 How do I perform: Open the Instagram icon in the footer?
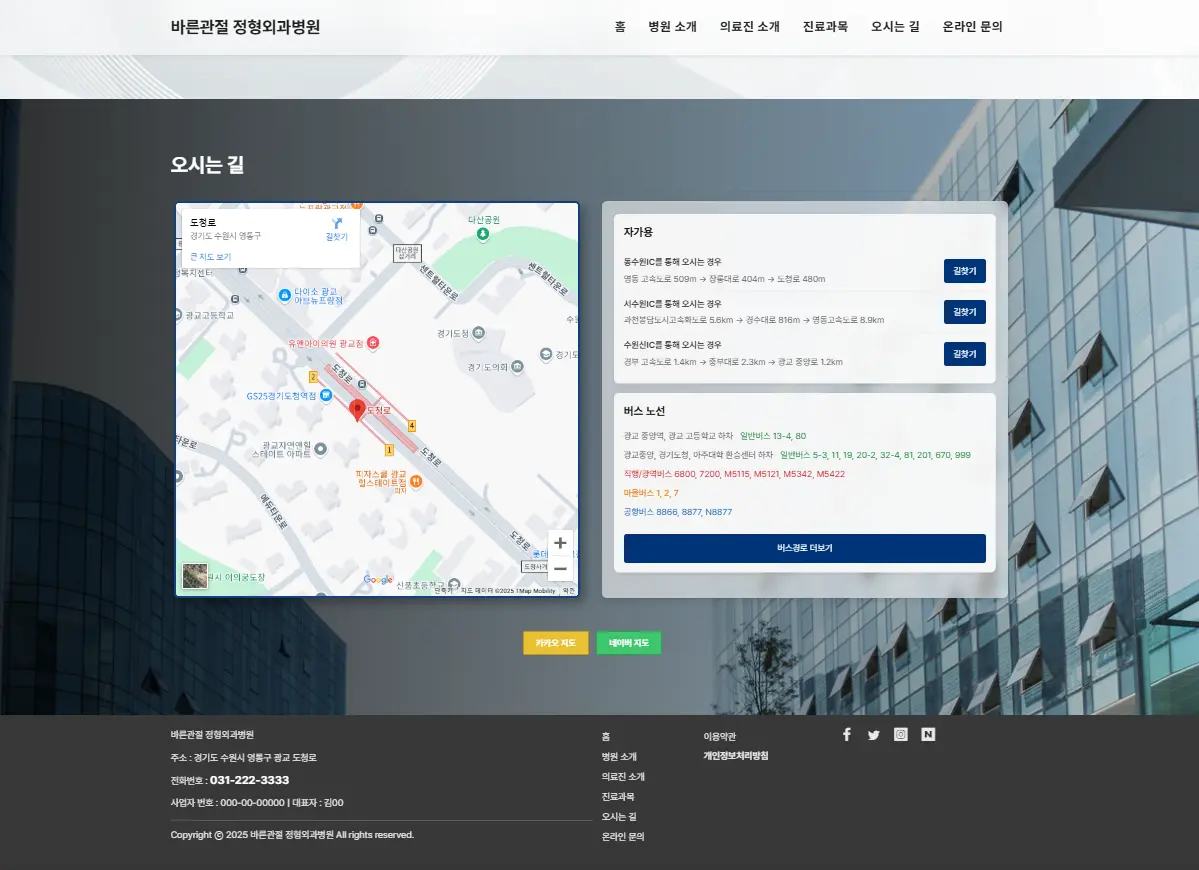[x=900, y=733]
